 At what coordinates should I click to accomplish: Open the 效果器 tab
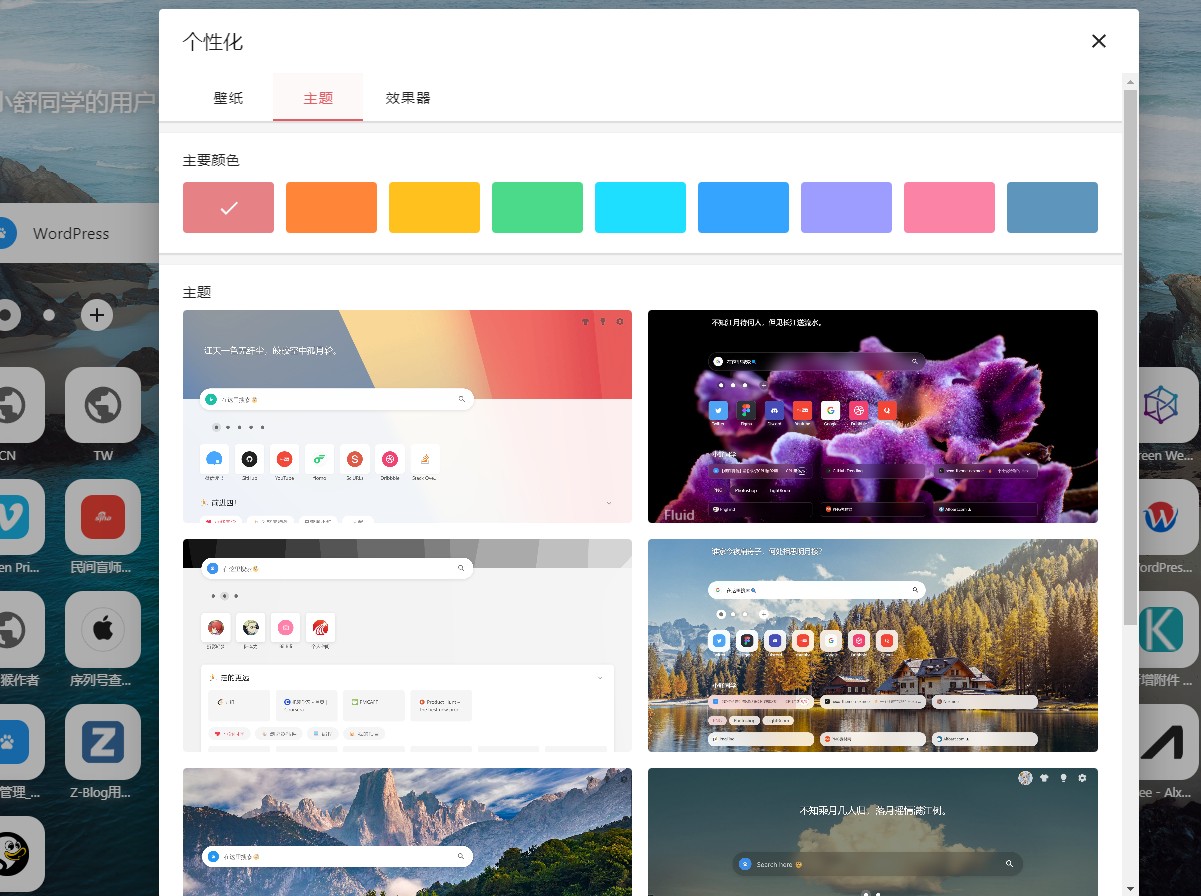(408, 98)
